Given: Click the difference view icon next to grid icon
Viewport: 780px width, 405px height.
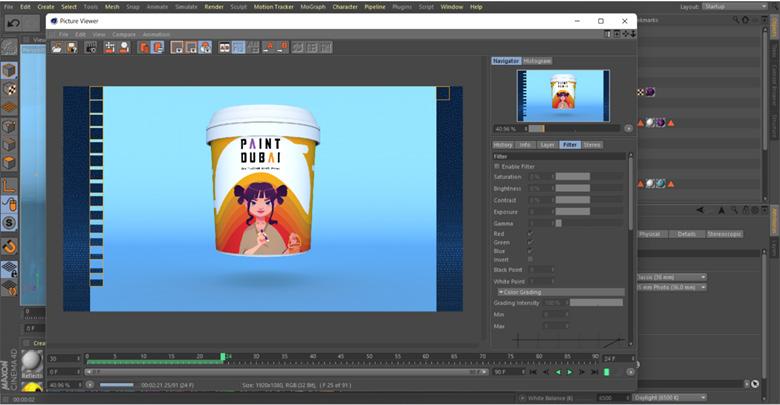Looking at the screenshot, I should coord(253,47).
